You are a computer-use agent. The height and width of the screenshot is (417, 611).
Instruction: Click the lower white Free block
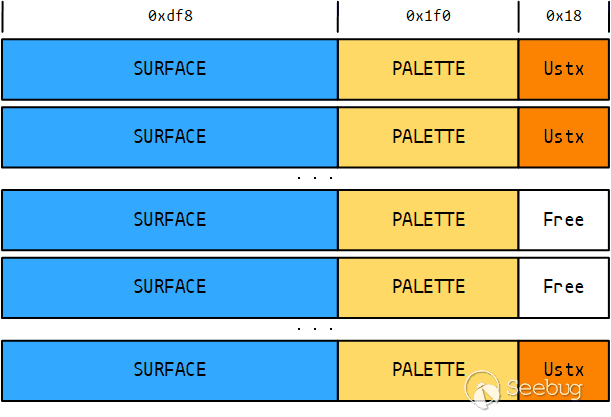(563, 287)
